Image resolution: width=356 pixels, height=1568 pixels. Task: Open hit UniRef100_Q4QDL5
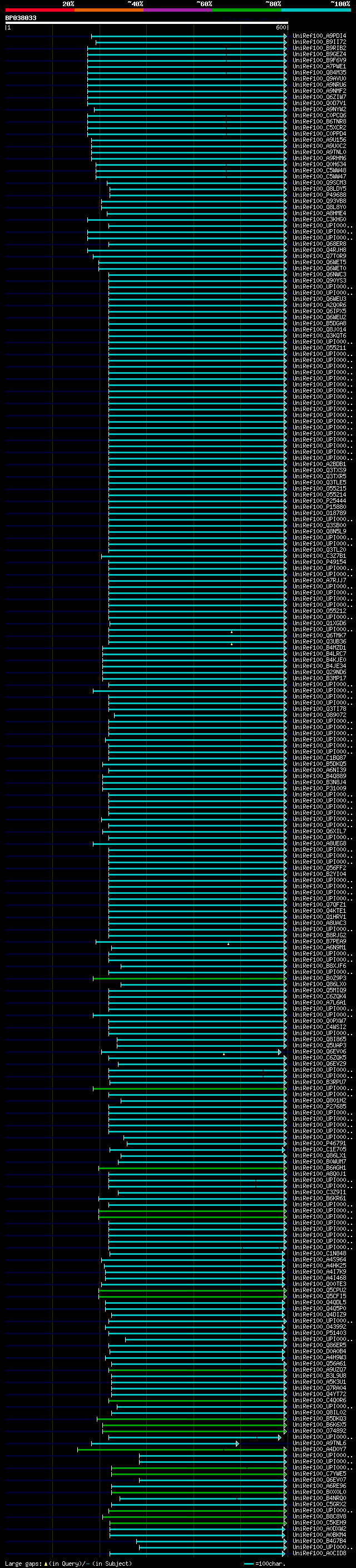tap(319, 1302)
